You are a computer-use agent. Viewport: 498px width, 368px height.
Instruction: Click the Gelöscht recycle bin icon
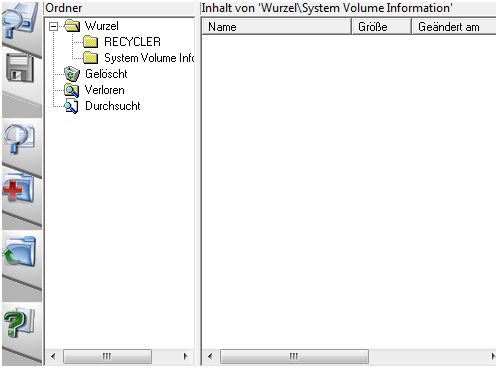coord(72,74)
